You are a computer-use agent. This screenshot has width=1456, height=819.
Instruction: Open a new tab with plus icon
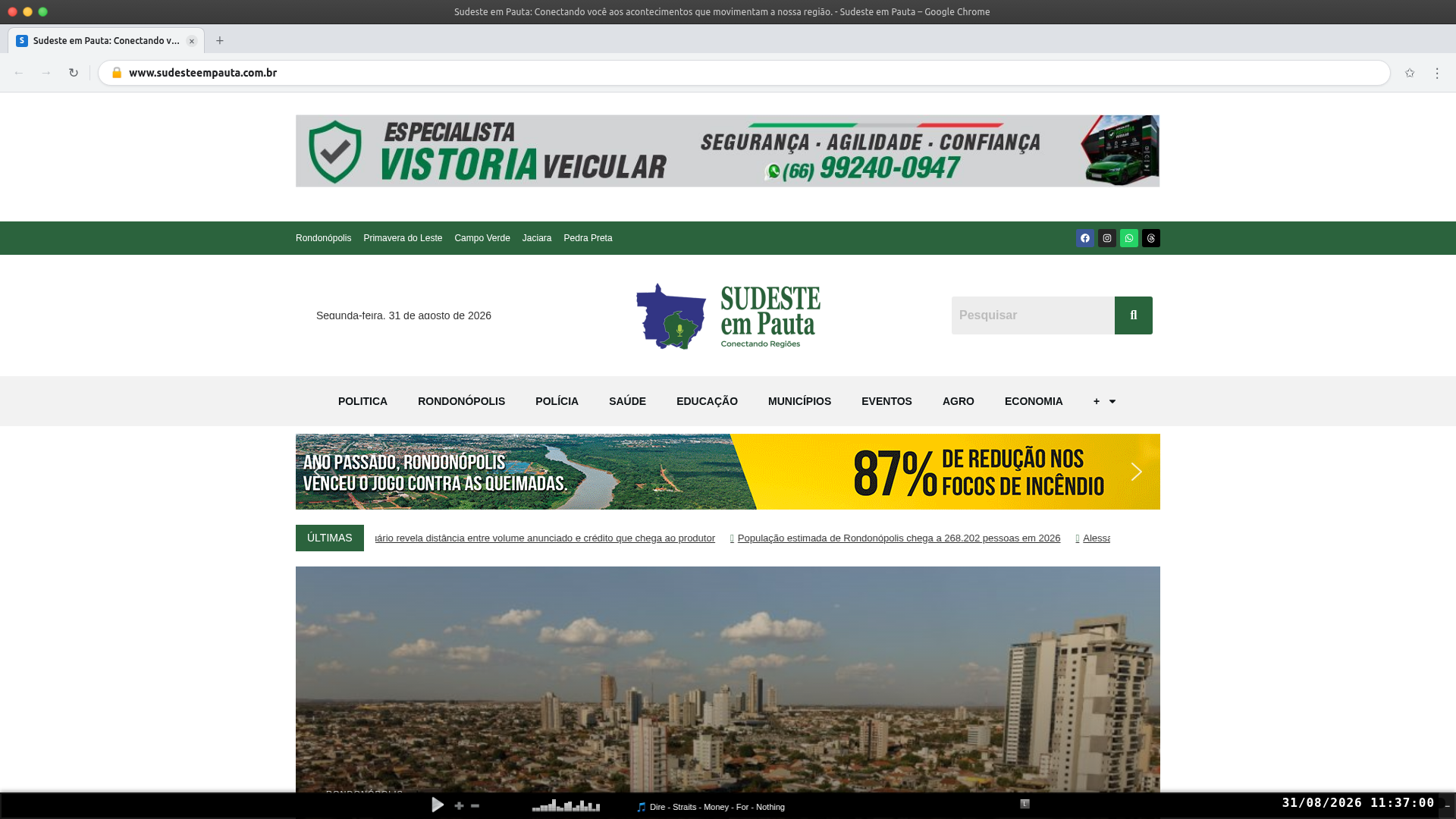220,41
